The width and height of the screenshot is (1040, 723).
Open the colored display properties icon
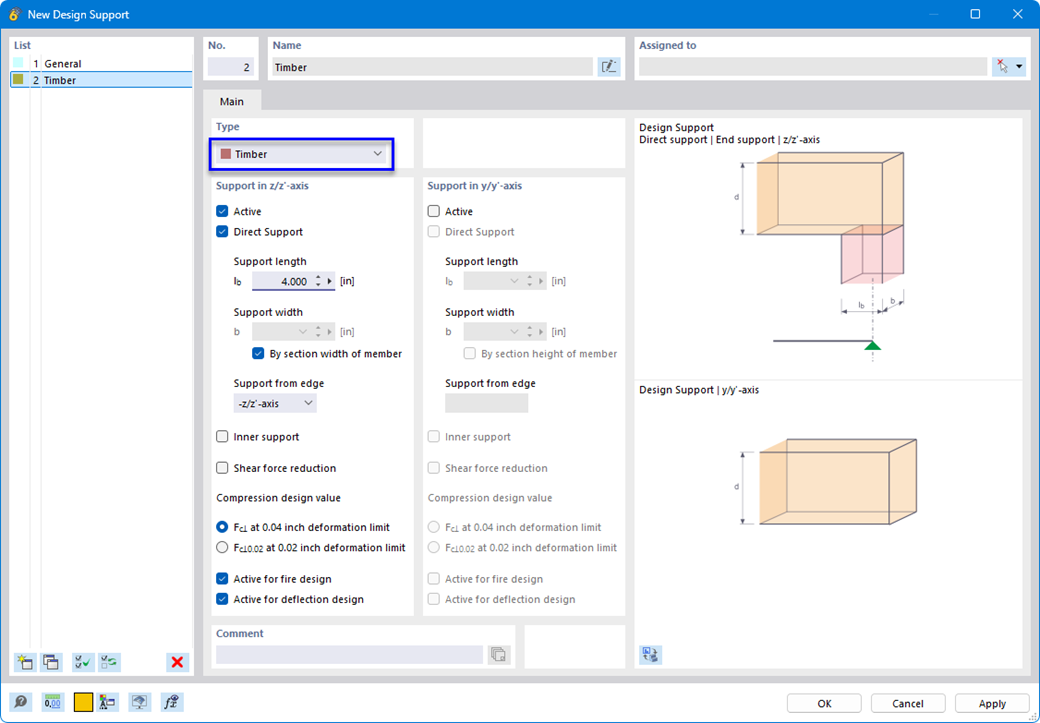(x=107, y=702)
